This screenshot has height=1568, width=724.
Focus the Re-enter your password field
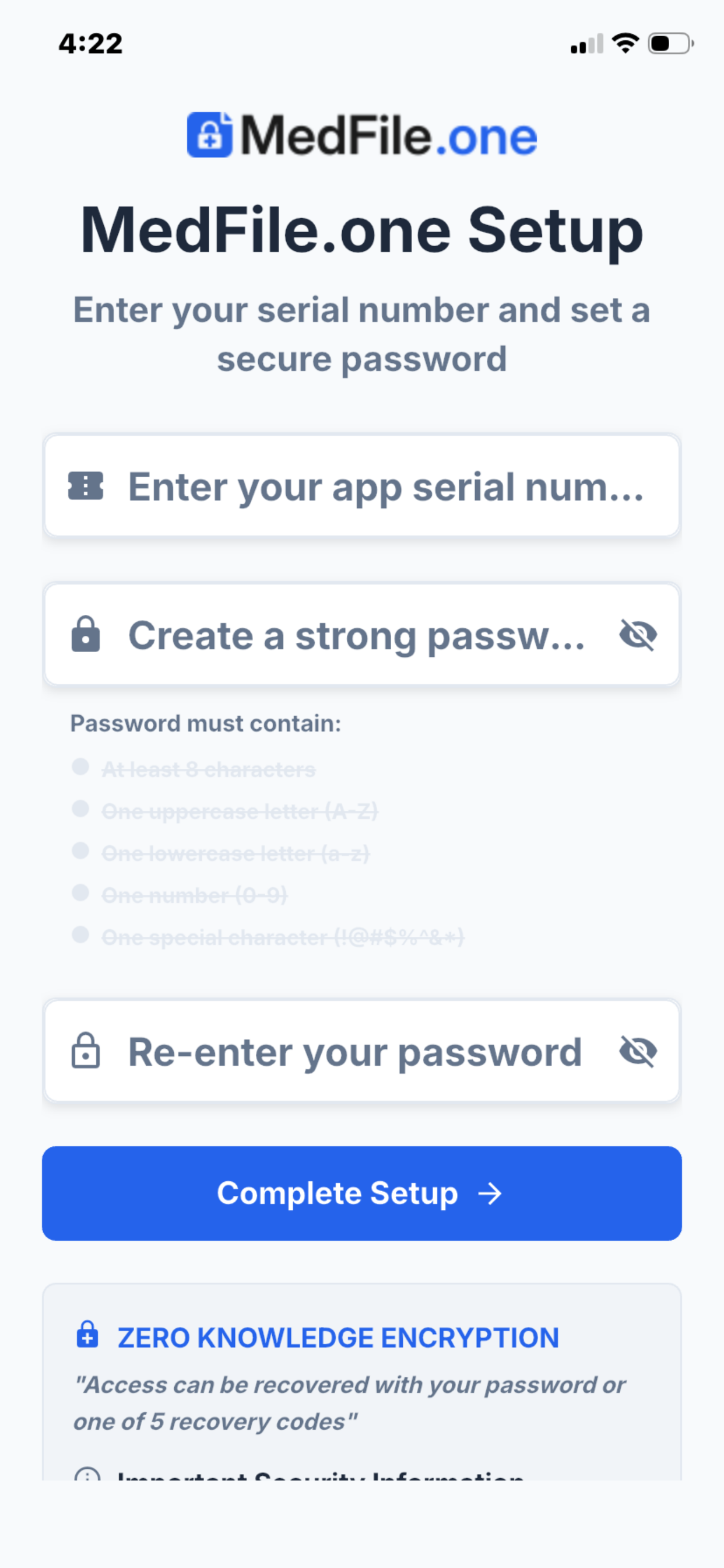362,1051
